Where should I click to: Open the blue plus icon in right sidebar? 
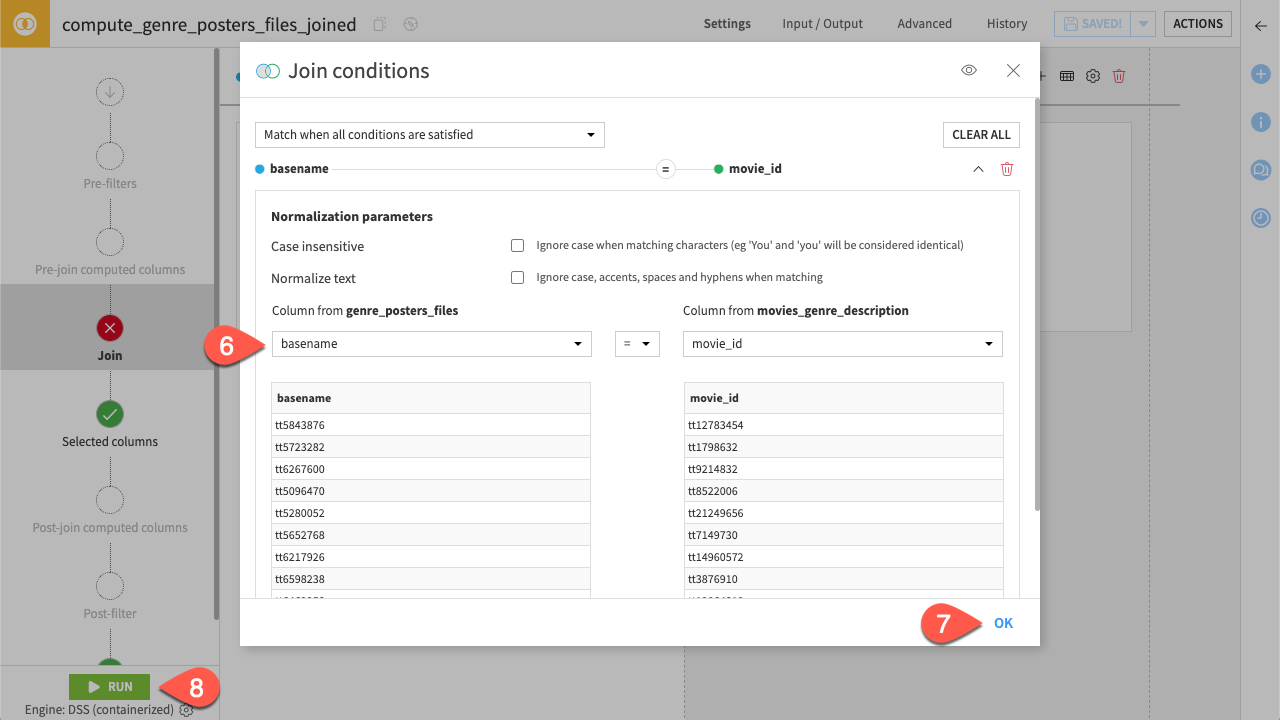coord(1261,74)
